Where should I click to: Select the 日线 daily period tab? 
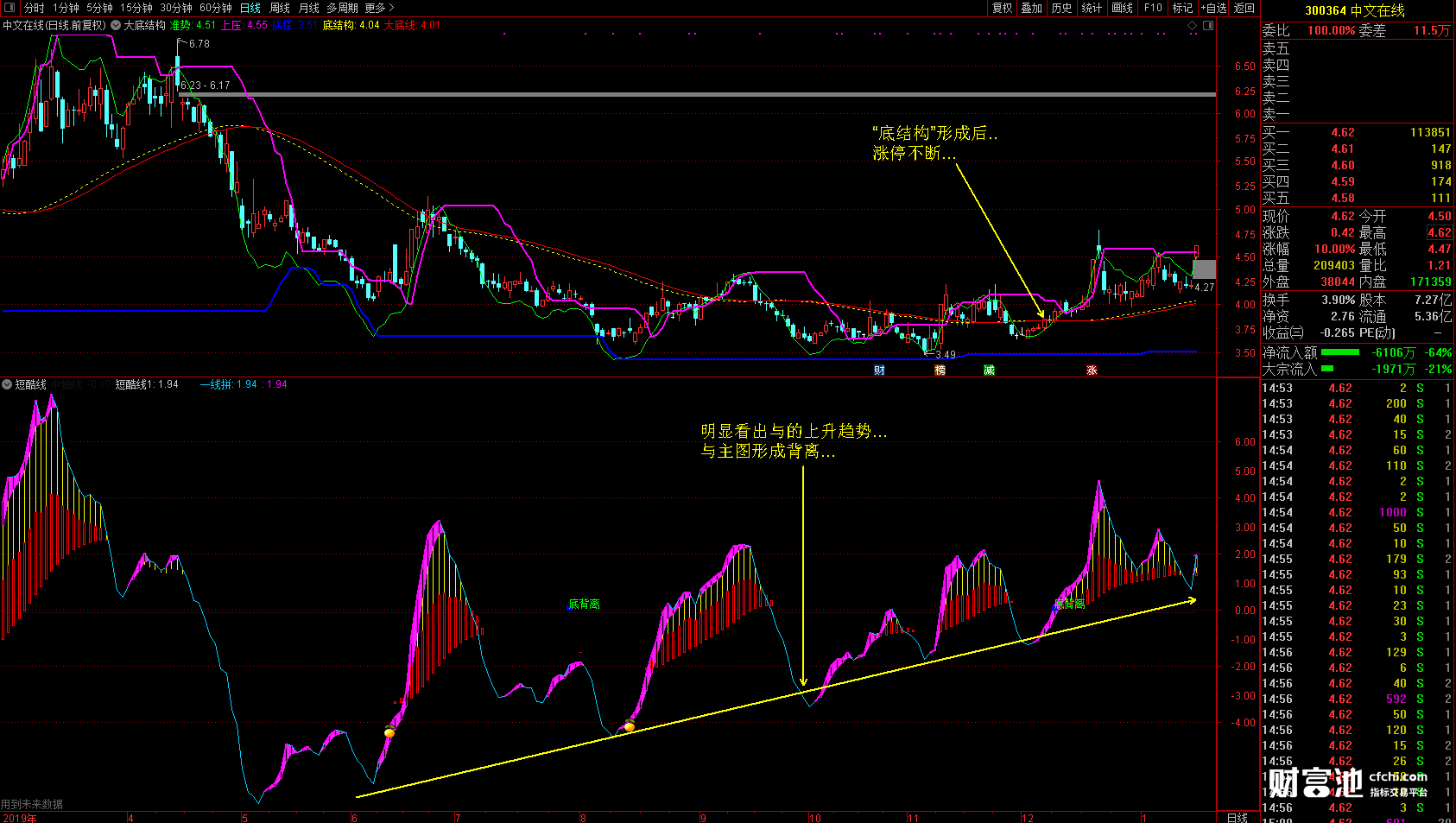(250, 8)
